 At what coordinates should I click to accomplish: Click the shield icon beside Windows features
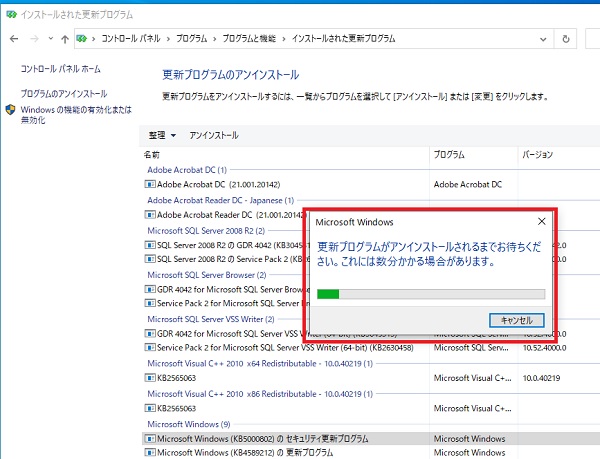point(11,110)
